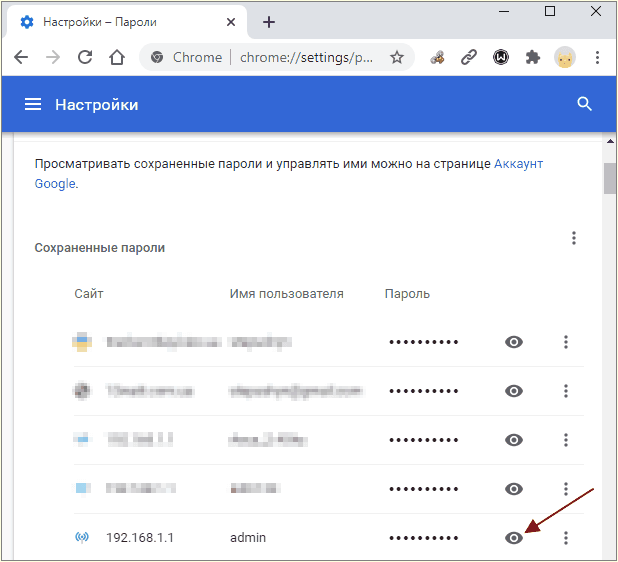Viewport: 618px width, 562px height.
Task: Click the Сохраненные пароли heading
Action: point(100,248)
